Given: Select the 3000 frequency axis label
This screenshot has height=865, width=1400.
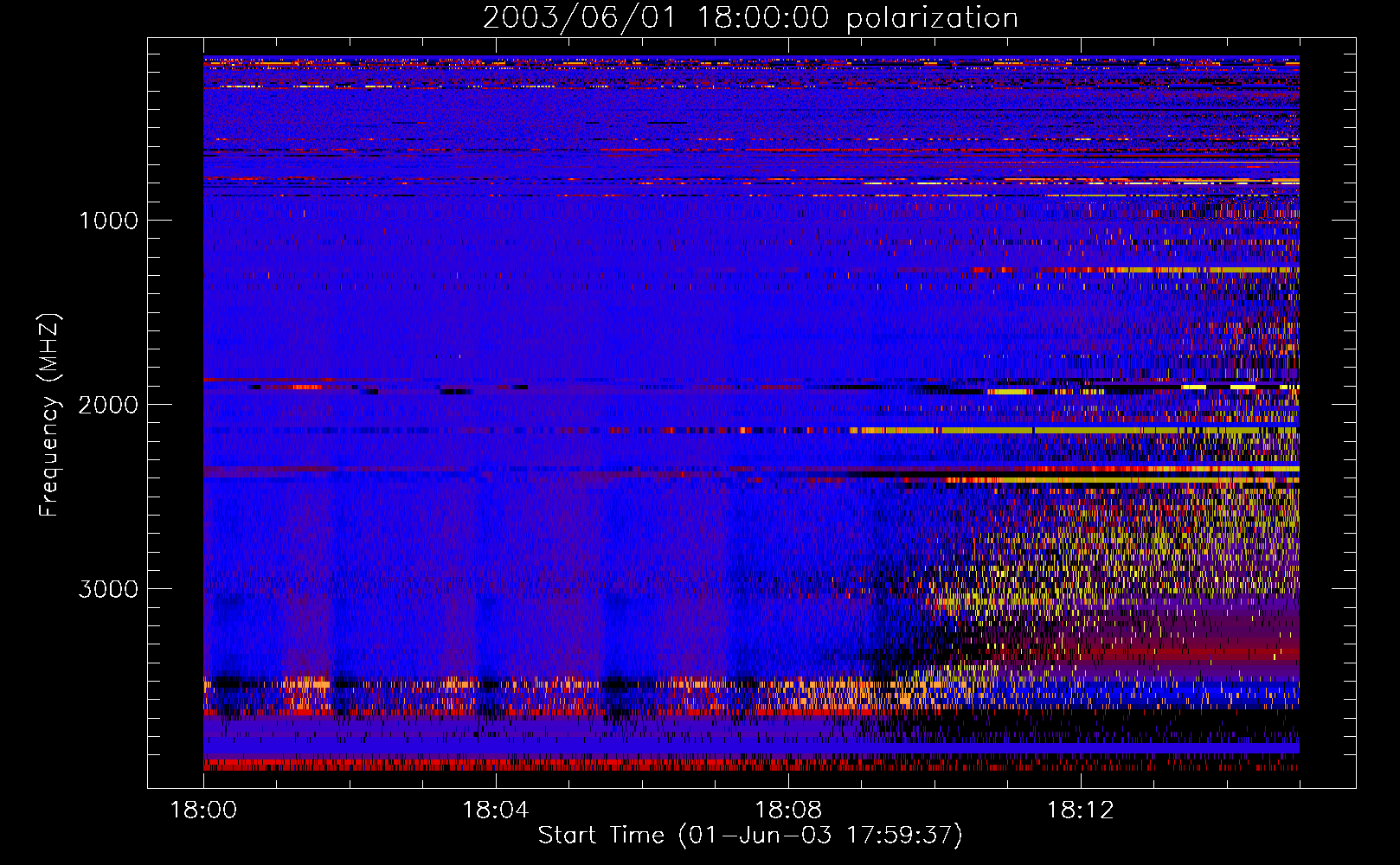Looking at the screenshot, I should click(x=108, y=589).
